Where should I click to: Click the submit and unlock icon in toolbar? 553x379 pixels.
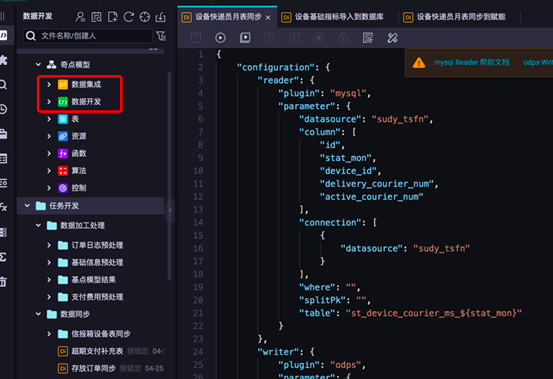[x=294, y=38]
